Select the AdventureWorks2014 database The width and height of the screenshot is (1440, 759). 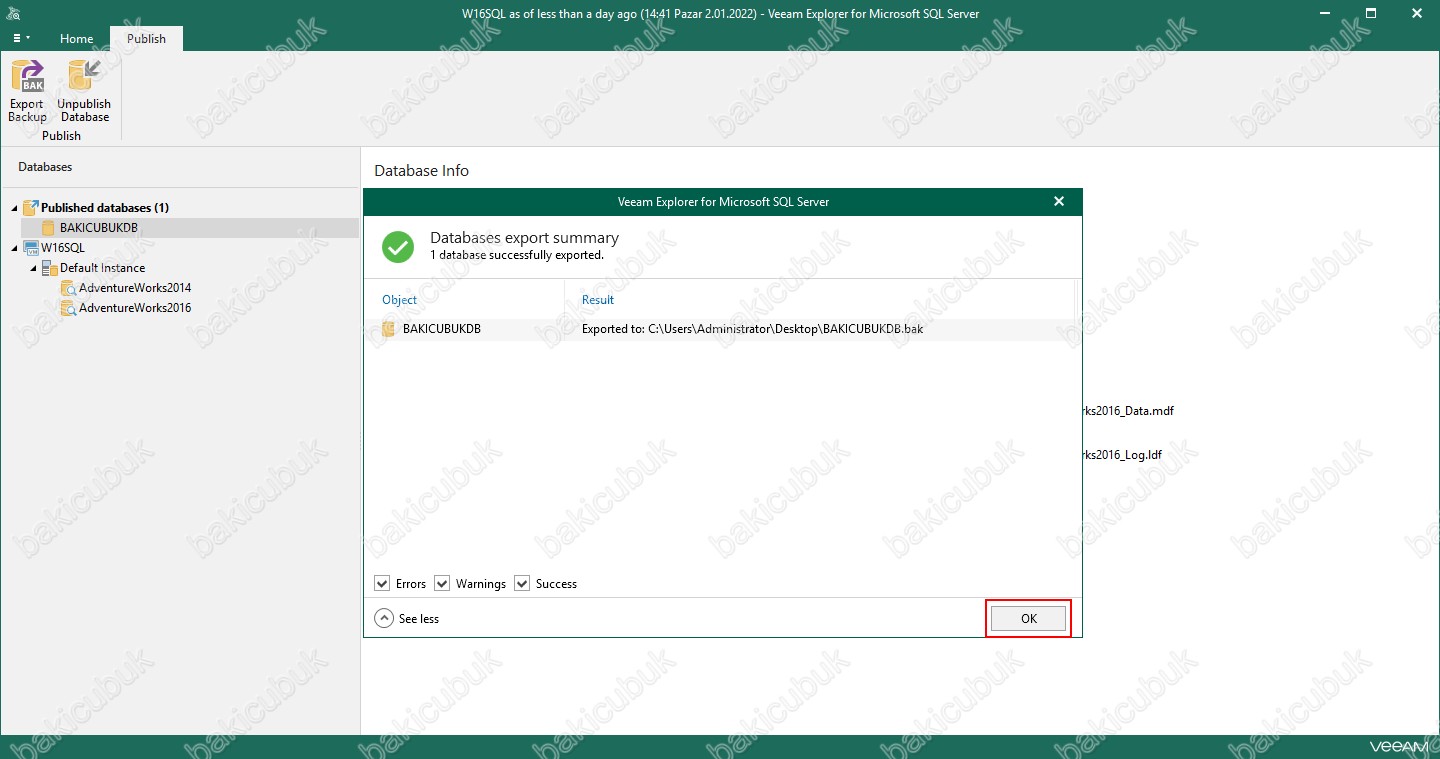tap(135, 288)
